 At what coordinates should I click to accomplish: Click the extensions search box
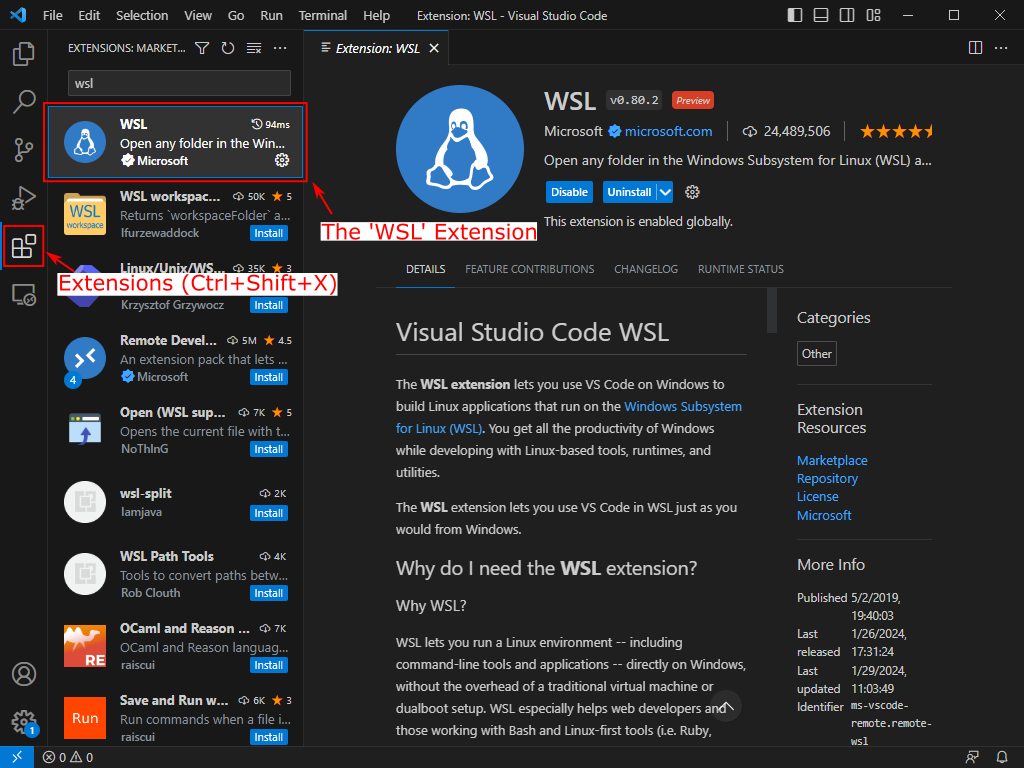click(179, 84)
